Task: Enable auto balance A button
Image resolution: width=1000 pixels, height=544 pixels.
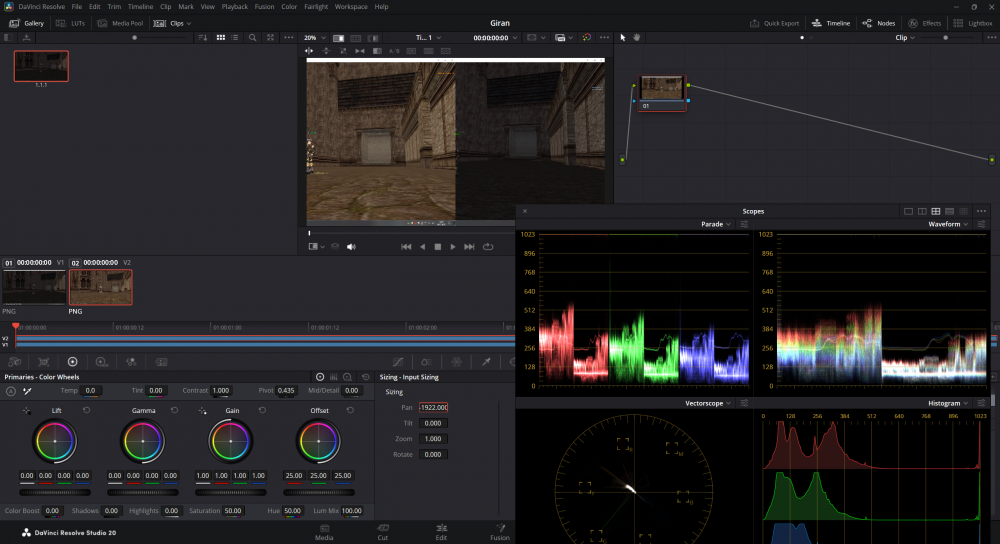Action: coord(11,391)
